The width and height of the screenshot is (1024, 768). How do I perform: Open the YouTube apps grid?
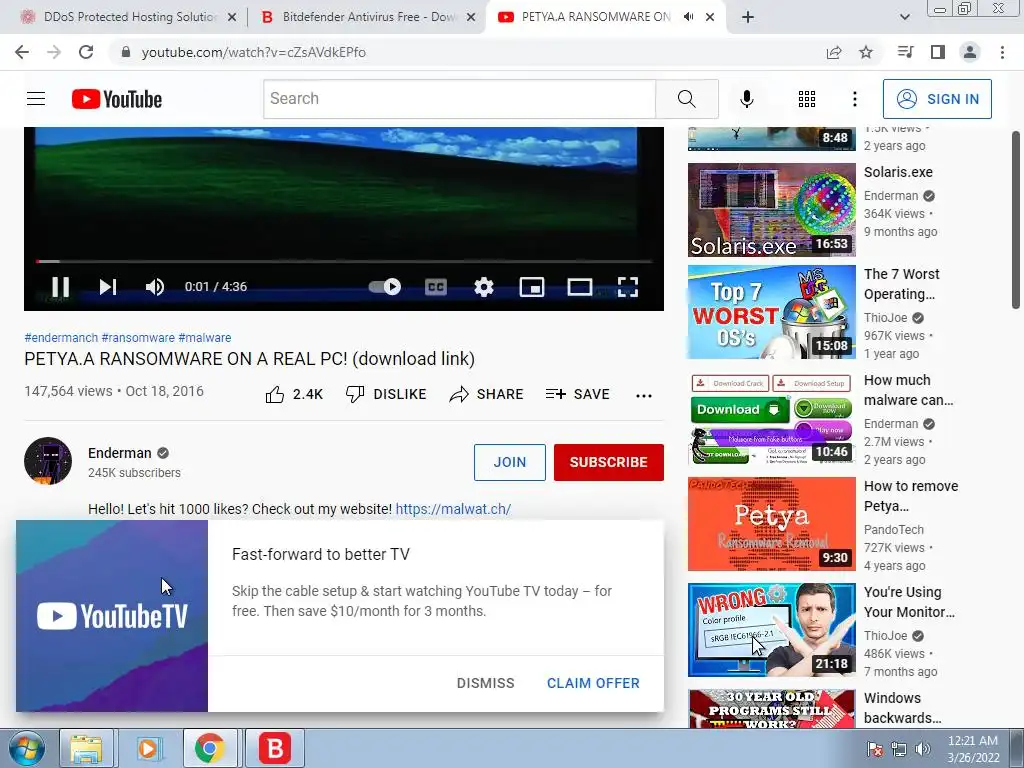pos(807,99)
